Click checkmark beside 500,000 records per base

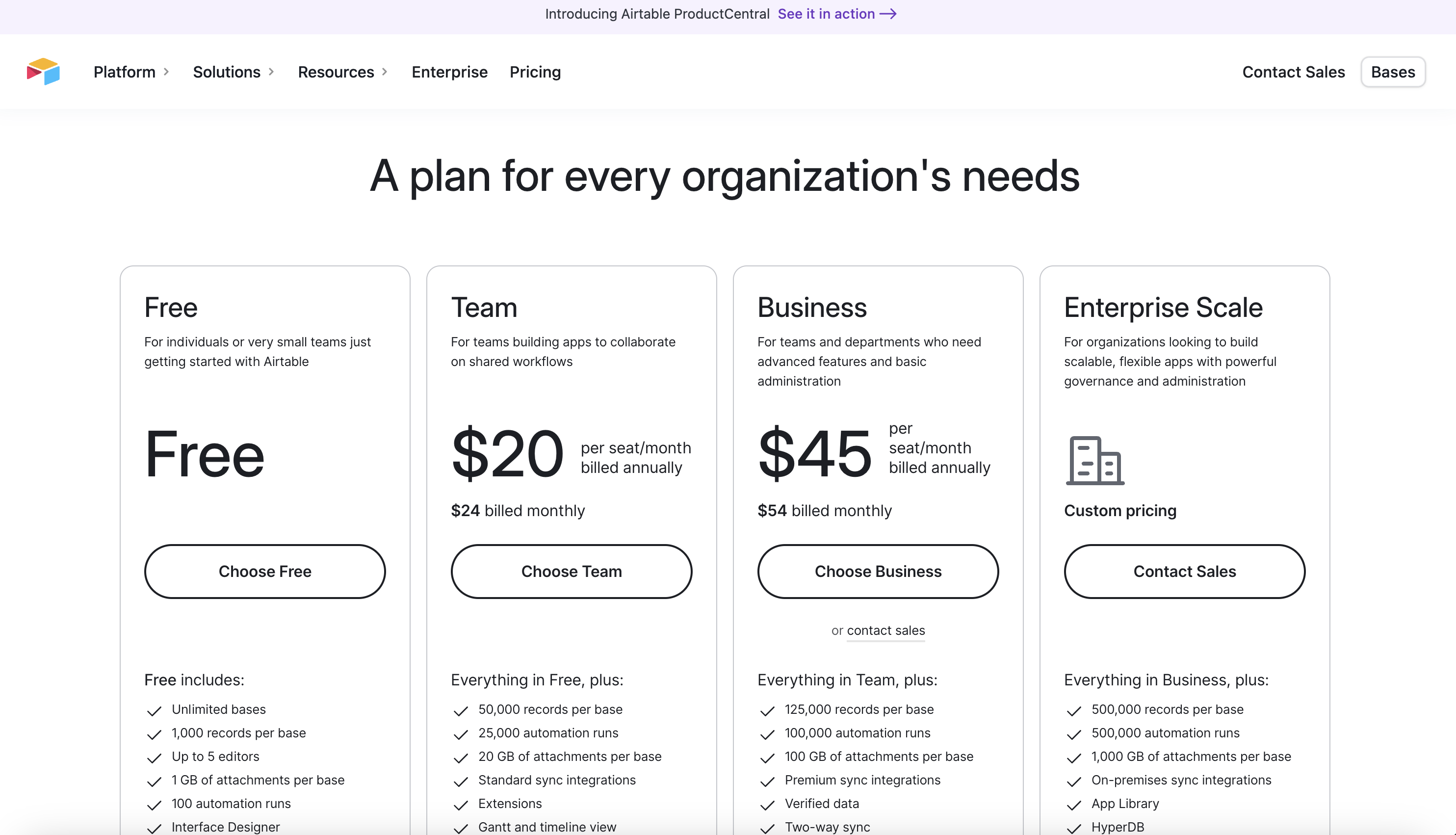[x=1073, y=711]
